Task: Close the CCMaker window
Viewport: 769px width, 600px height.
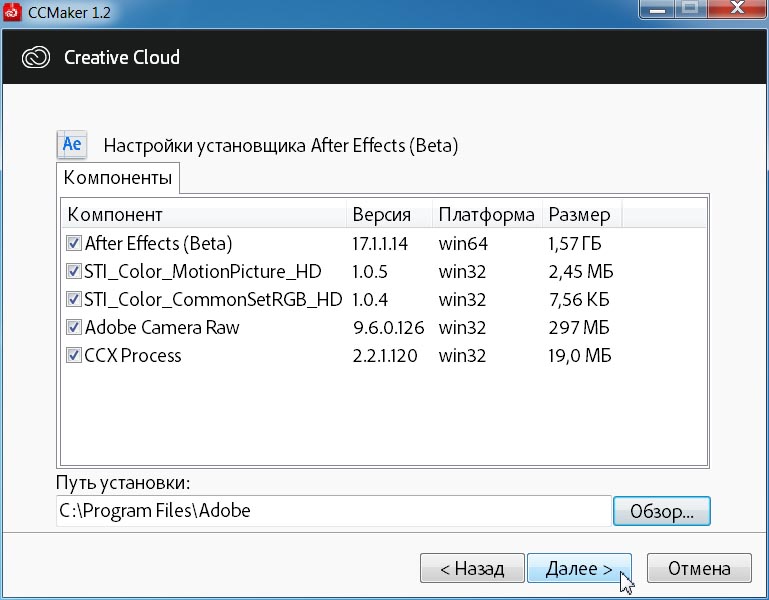Action: (737, 8)
